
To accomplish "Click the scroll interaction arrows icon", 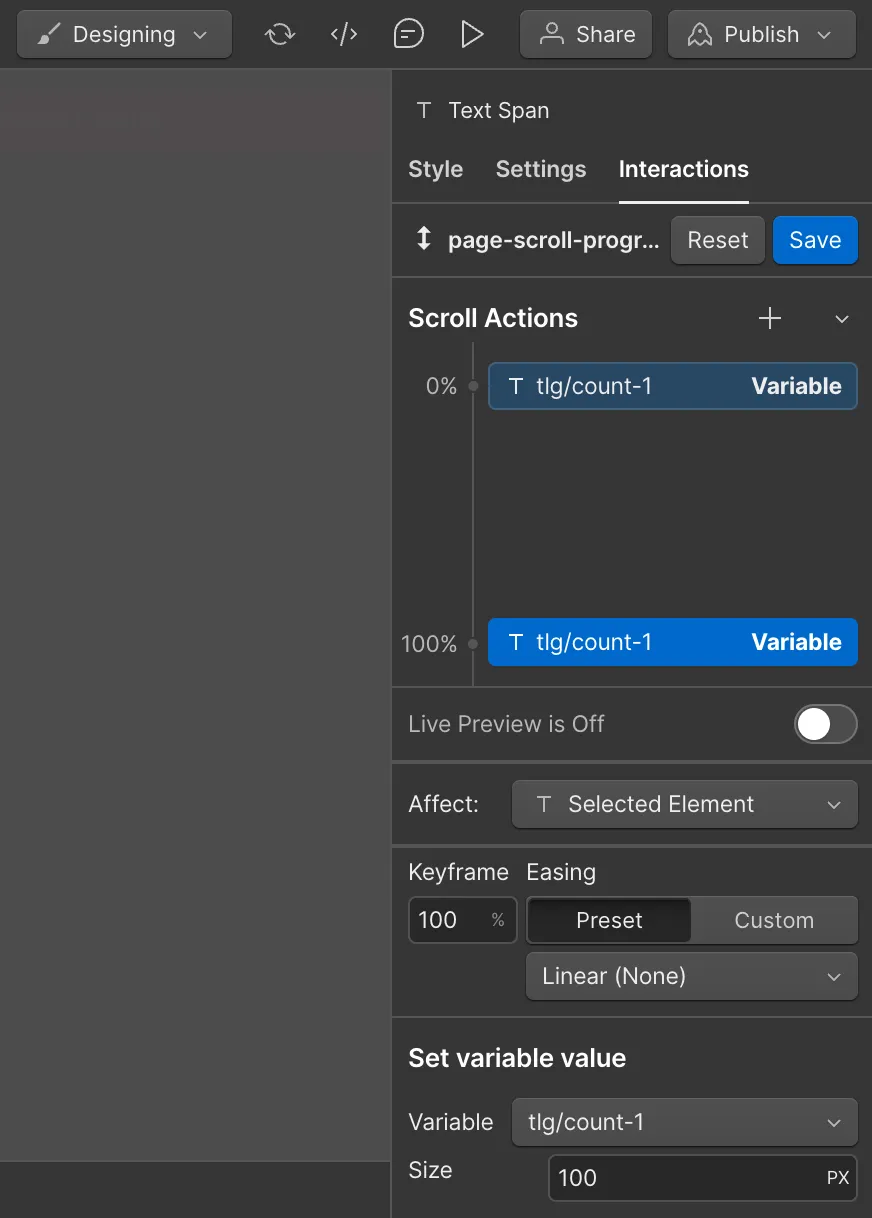I will click(x=424, y=239).
